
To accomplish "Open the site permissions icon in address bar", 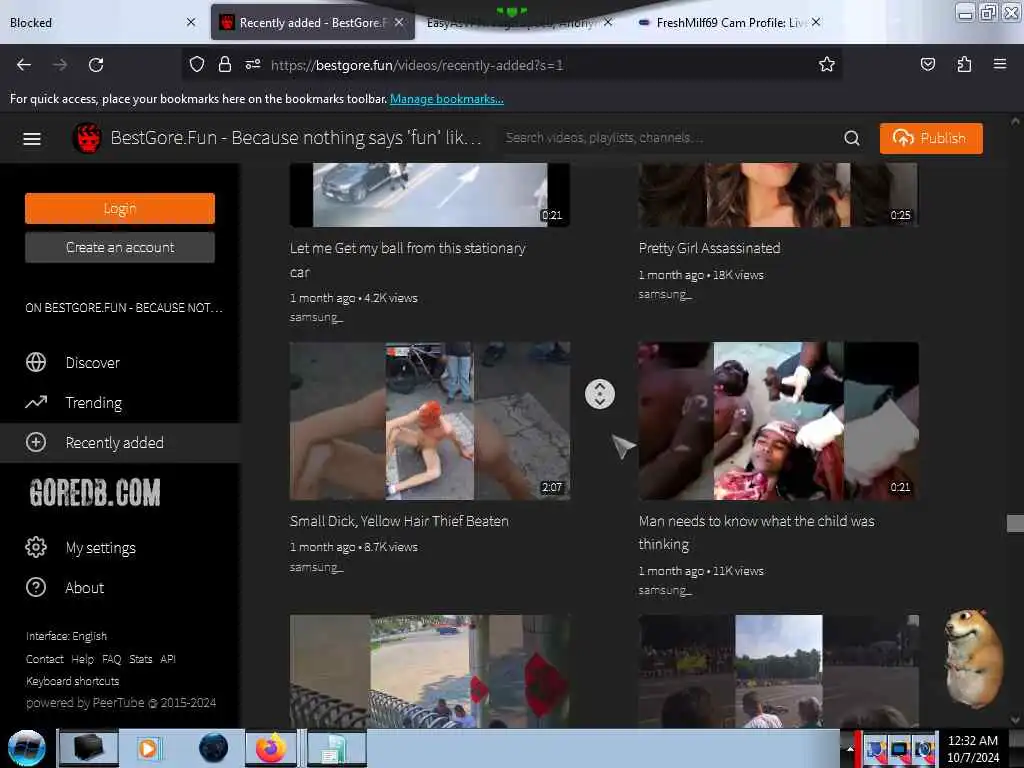I will pyautogui.click(x=253, y=65).
